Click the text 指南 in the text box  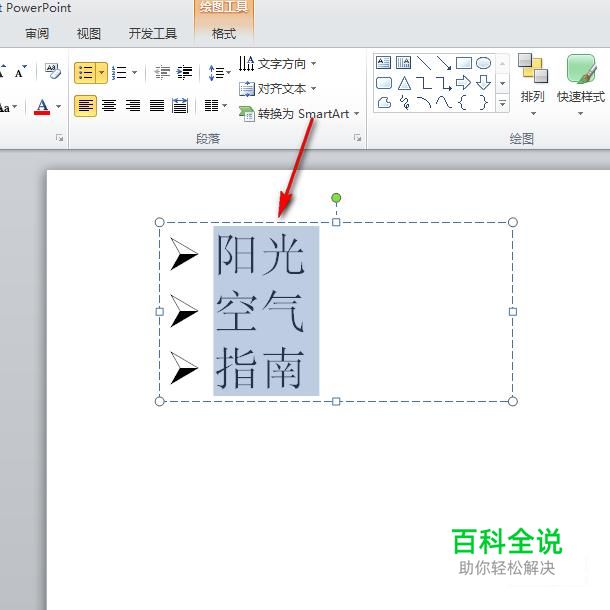260,368
